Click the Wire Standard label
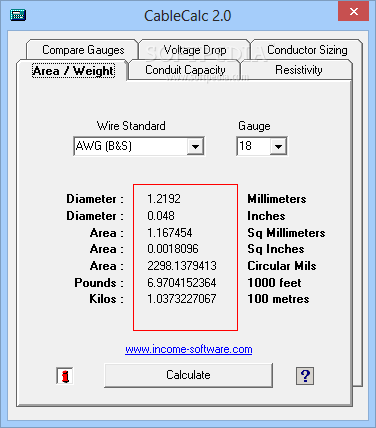 (x=131, y=126)
